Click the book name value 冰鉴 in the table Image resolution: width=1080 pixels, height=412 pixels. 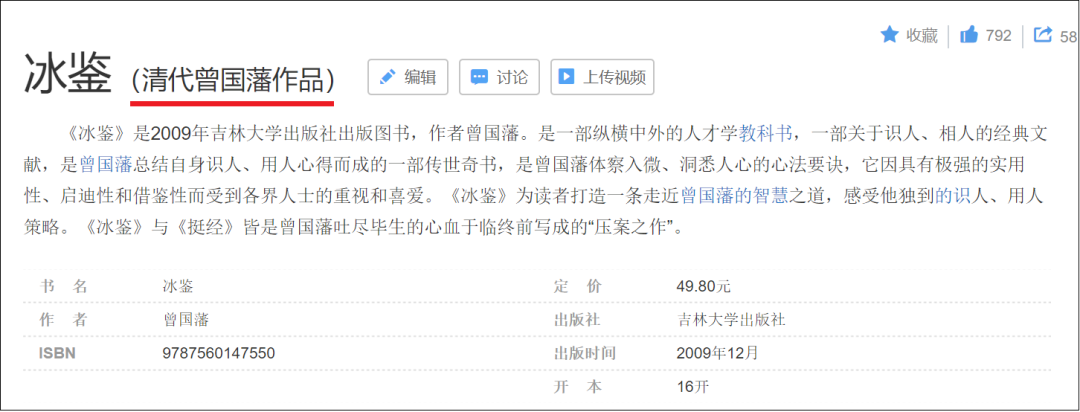coord(178,287)
